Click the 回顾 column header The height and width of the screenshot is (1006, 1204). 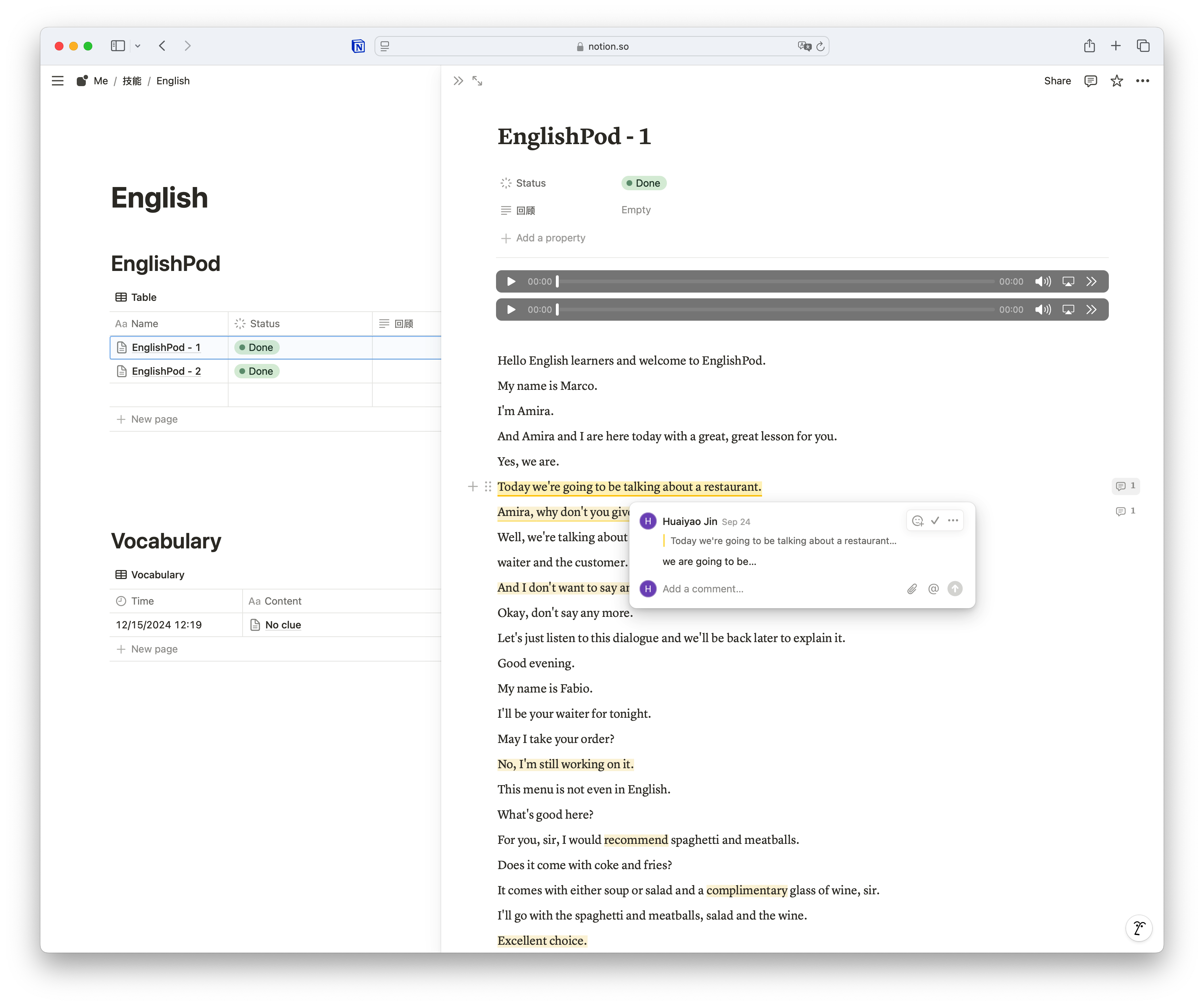coord(407,324)
